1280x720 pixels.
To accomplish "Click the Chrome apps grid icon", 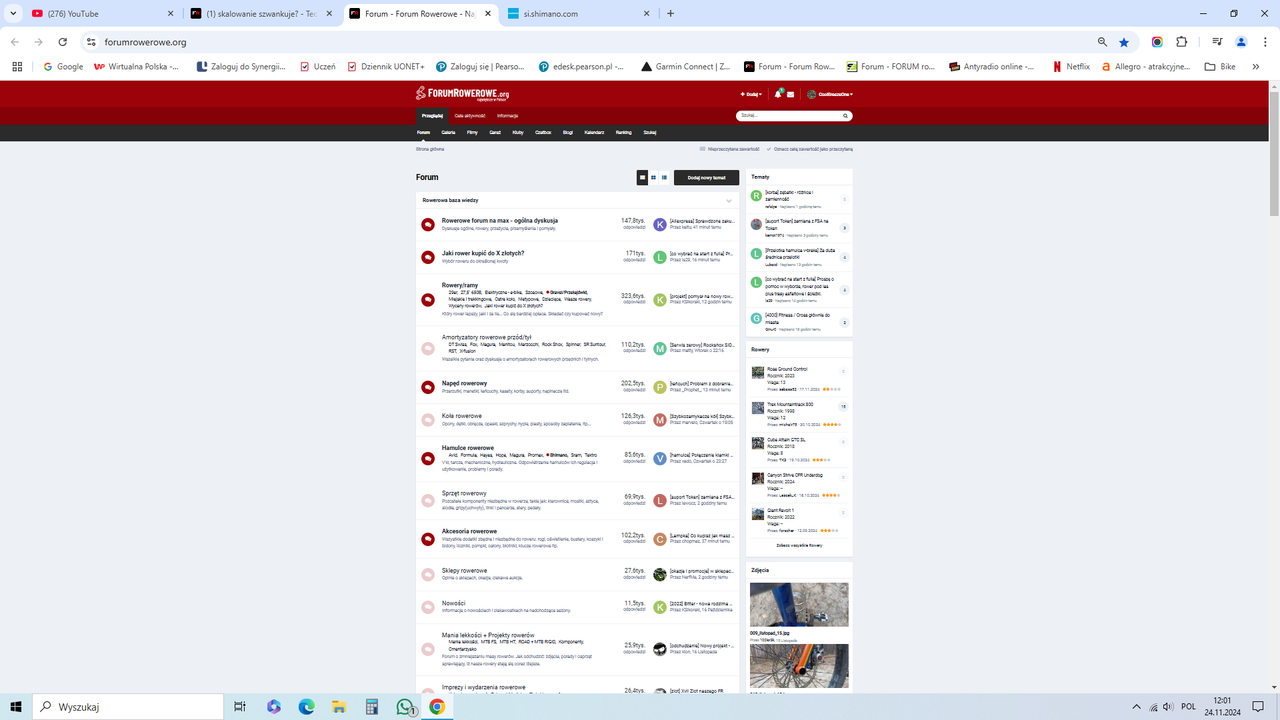I will [x=17, y=67].
